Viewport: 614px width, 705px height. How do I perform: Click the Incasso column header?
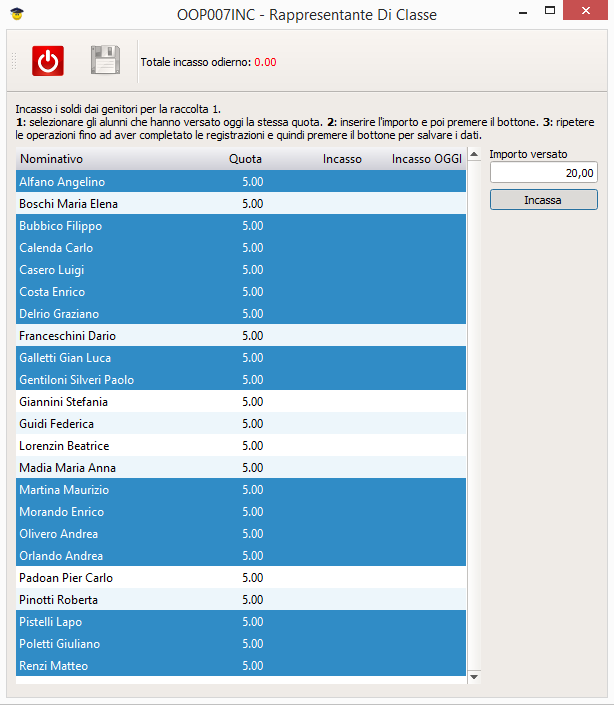[x=342, y=159]
